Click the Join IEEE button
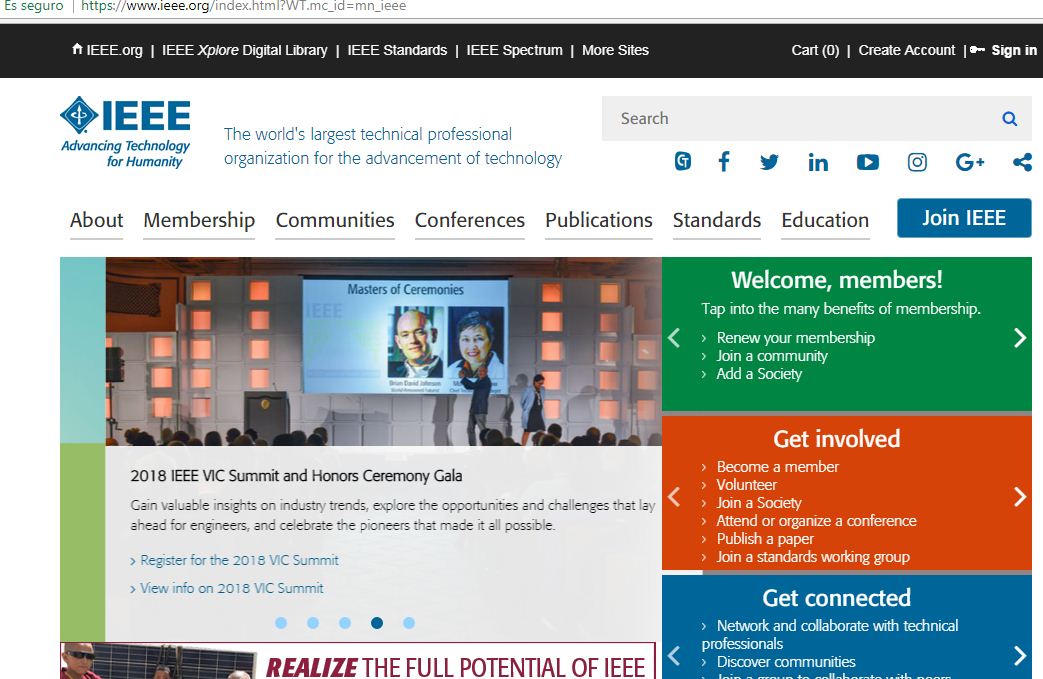The width and height of the screenshot is (1043, 679). coord(964,217)
